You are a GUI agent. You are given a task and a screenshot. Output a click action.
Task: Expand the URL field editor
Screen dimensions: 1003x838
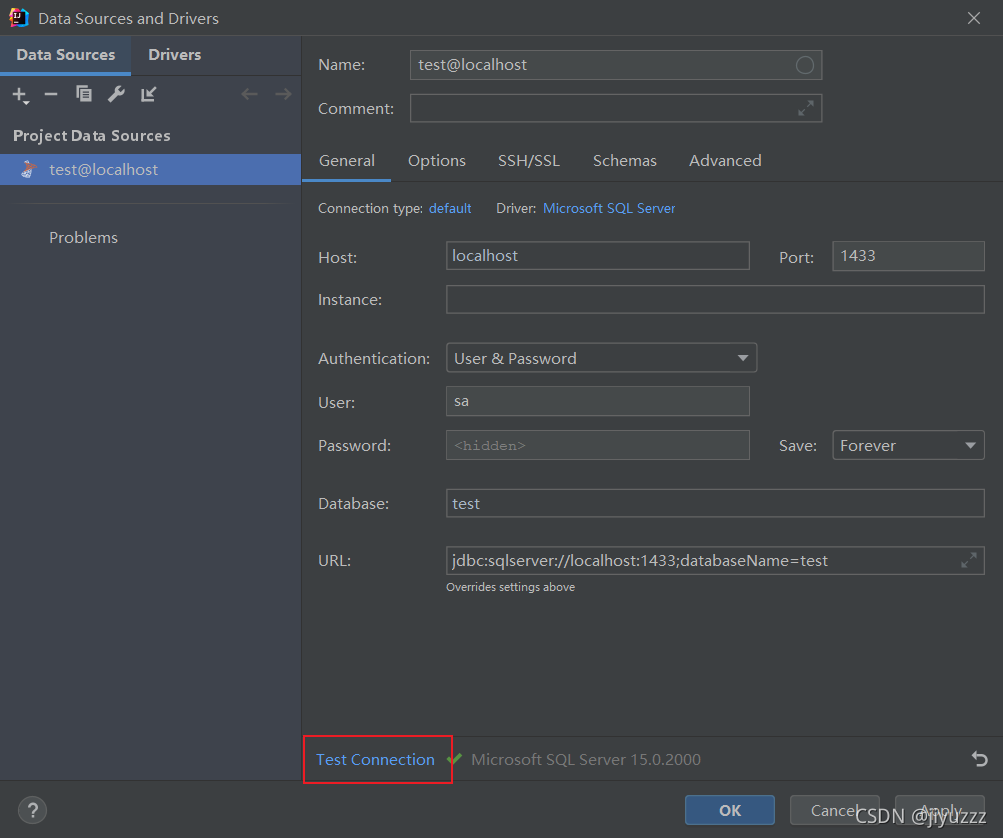click(x=968, y=560)
